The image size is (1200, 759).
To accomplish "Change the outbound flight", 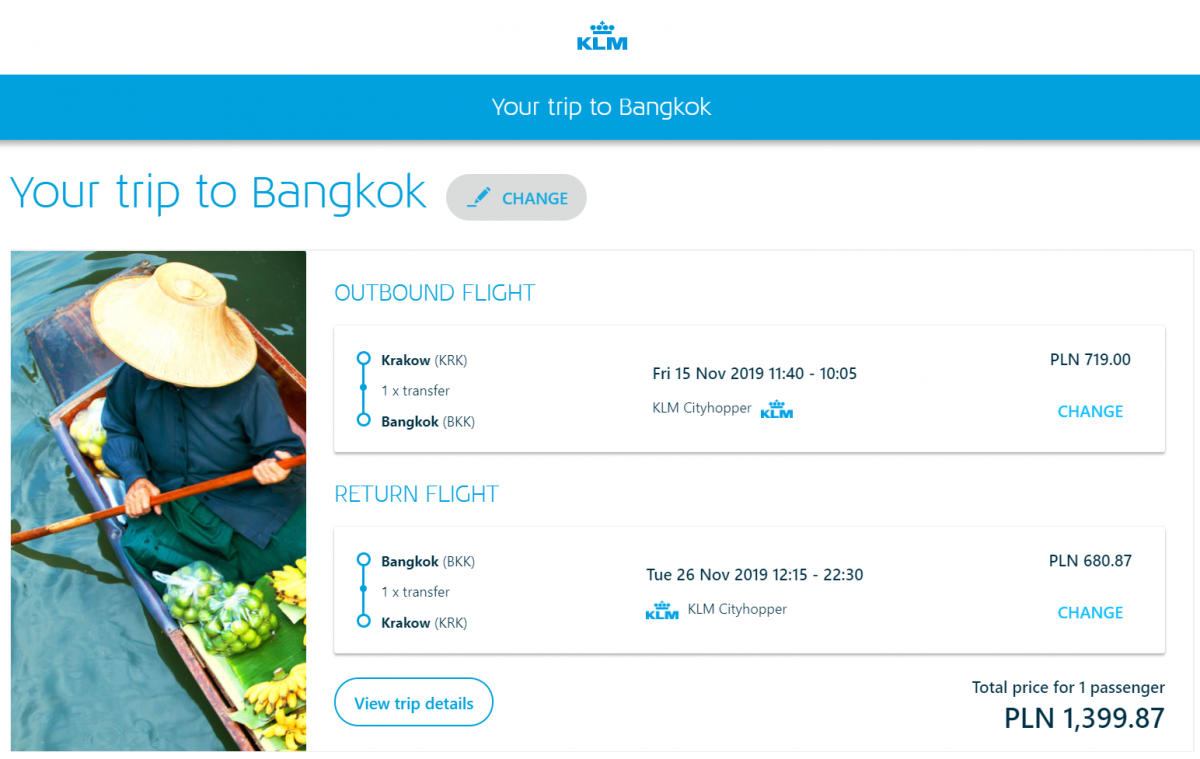I will 1090,411.
